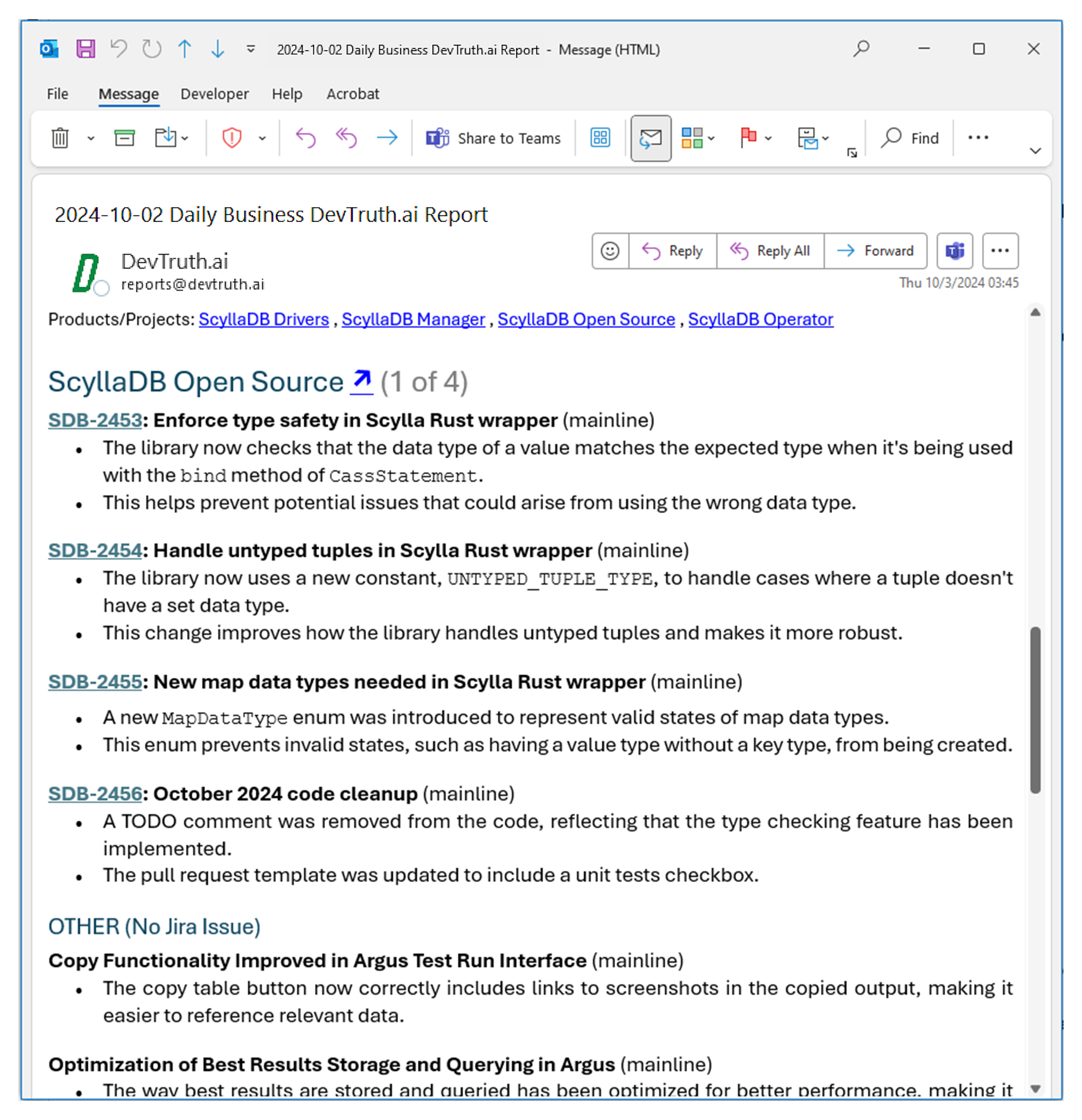The width and height of the screenshot is (1082, 1120).
Task: Archive this message
Action: coord(124,138)
